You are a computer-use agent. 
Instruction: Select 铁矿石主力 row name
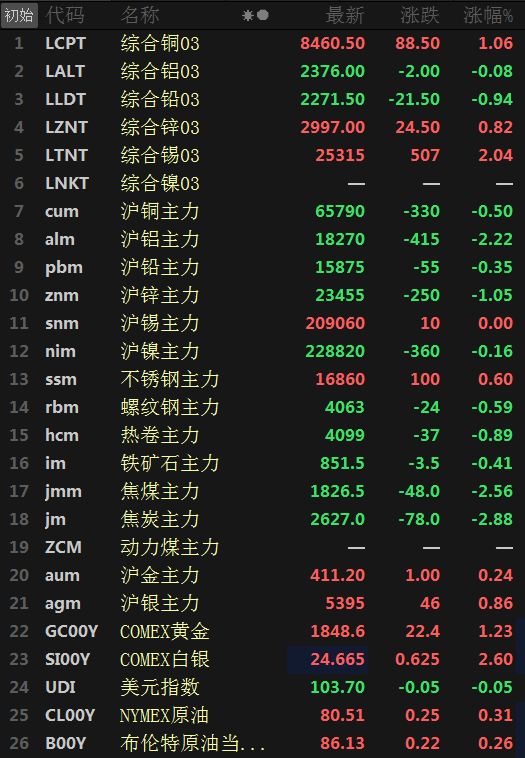tap(170, 464)
